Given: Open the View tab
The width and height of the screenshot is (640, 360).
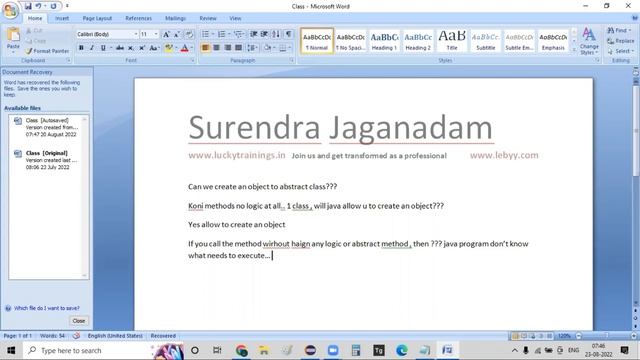Looking at the screenshot, I should tap(235, 18).
